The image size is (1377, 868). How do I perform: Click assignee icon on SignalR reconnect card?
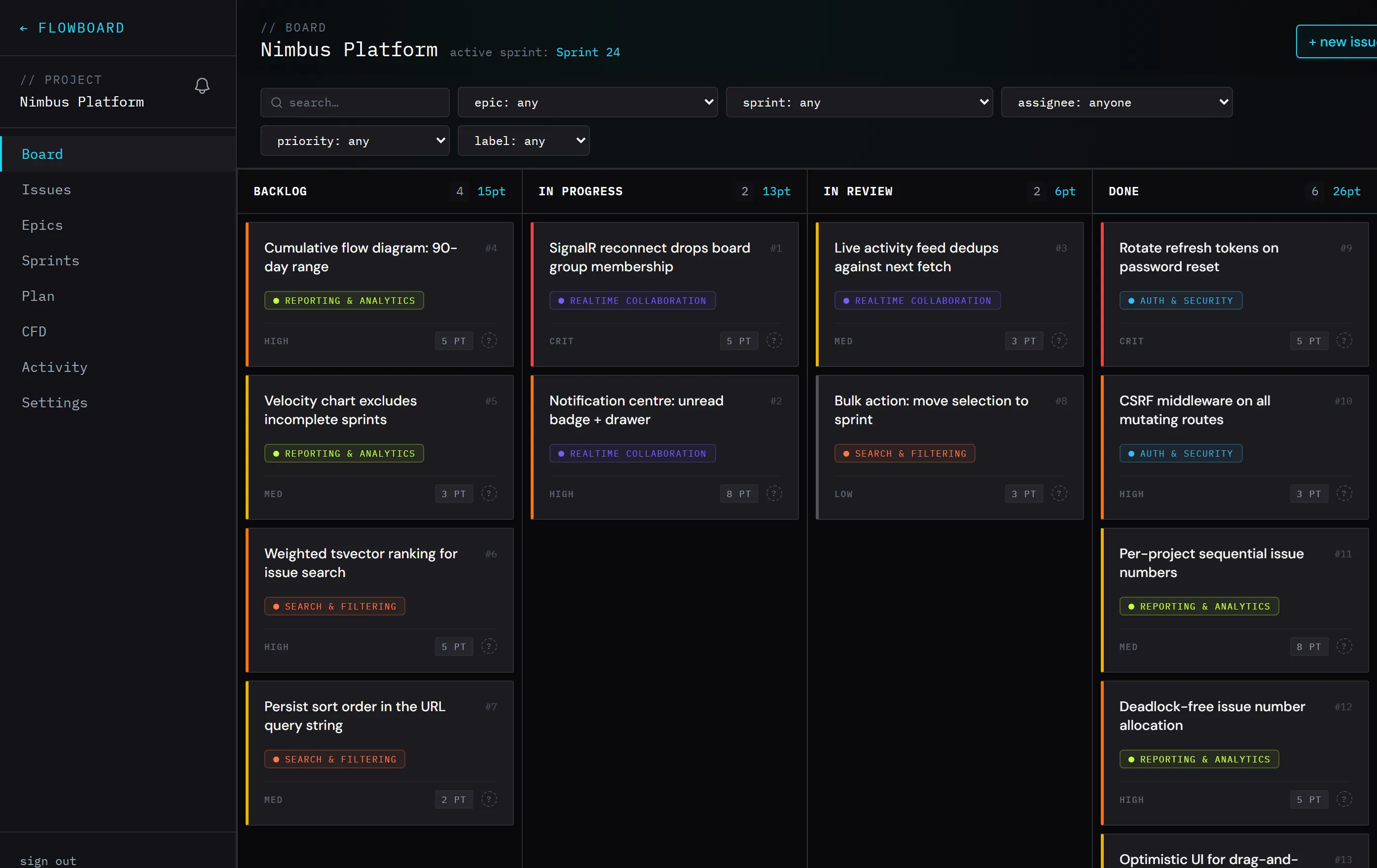(774, 341)
